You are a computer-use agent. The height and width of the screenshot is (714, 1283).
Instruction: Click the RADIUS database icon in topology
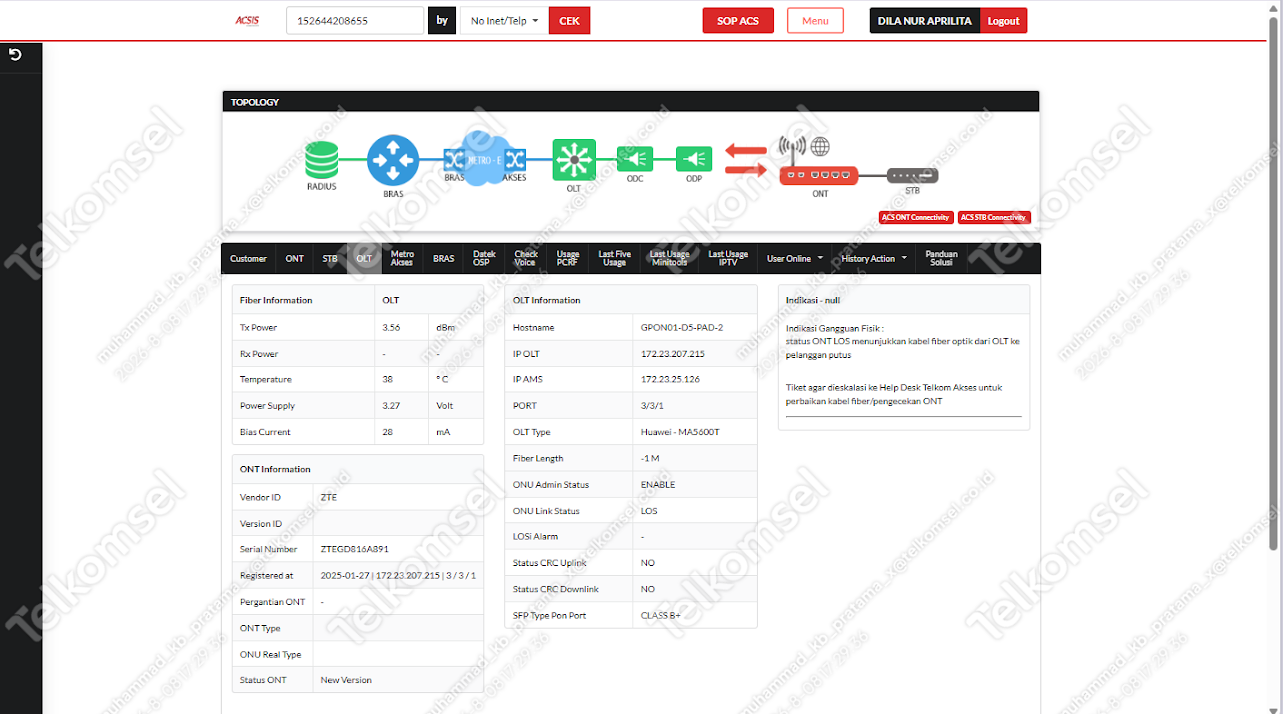click(x=322, y=159)
